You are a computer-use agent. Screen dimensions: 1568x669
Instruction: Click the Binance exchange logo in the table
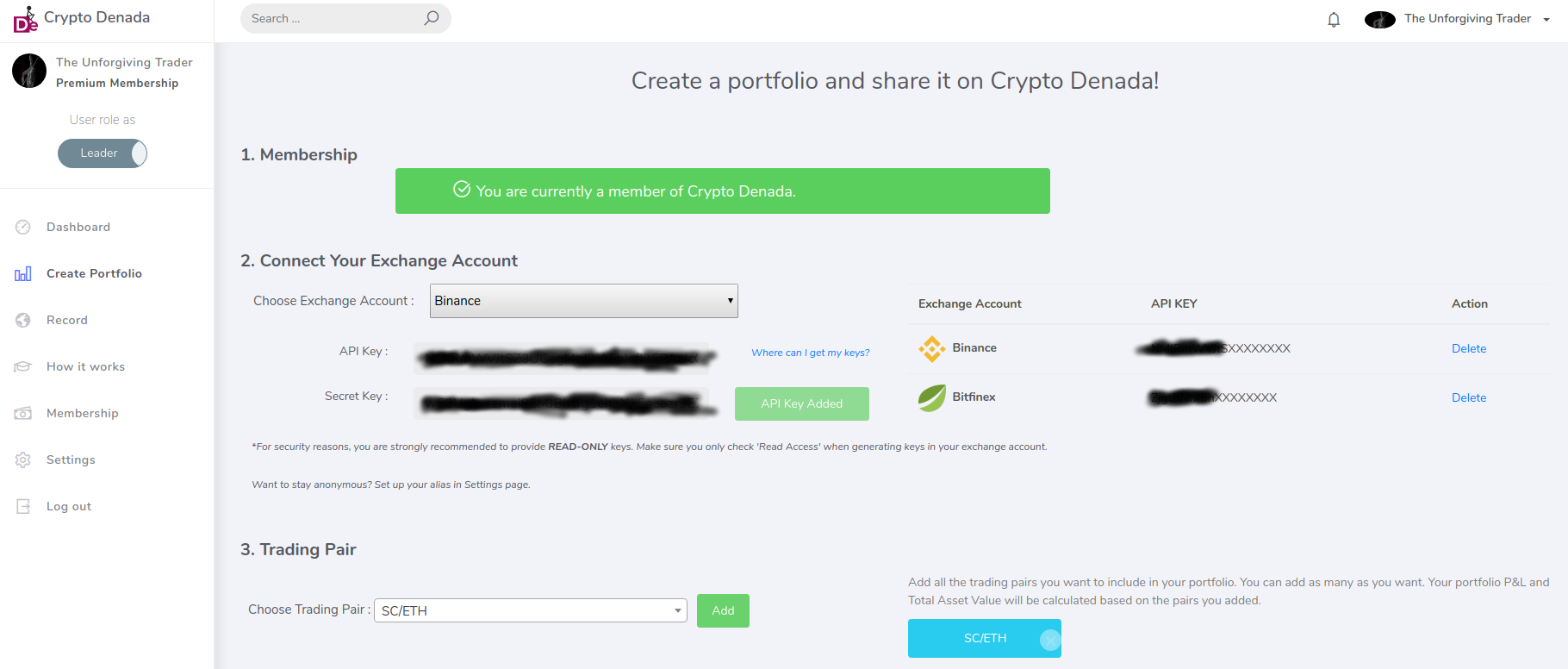coord(932,348)
